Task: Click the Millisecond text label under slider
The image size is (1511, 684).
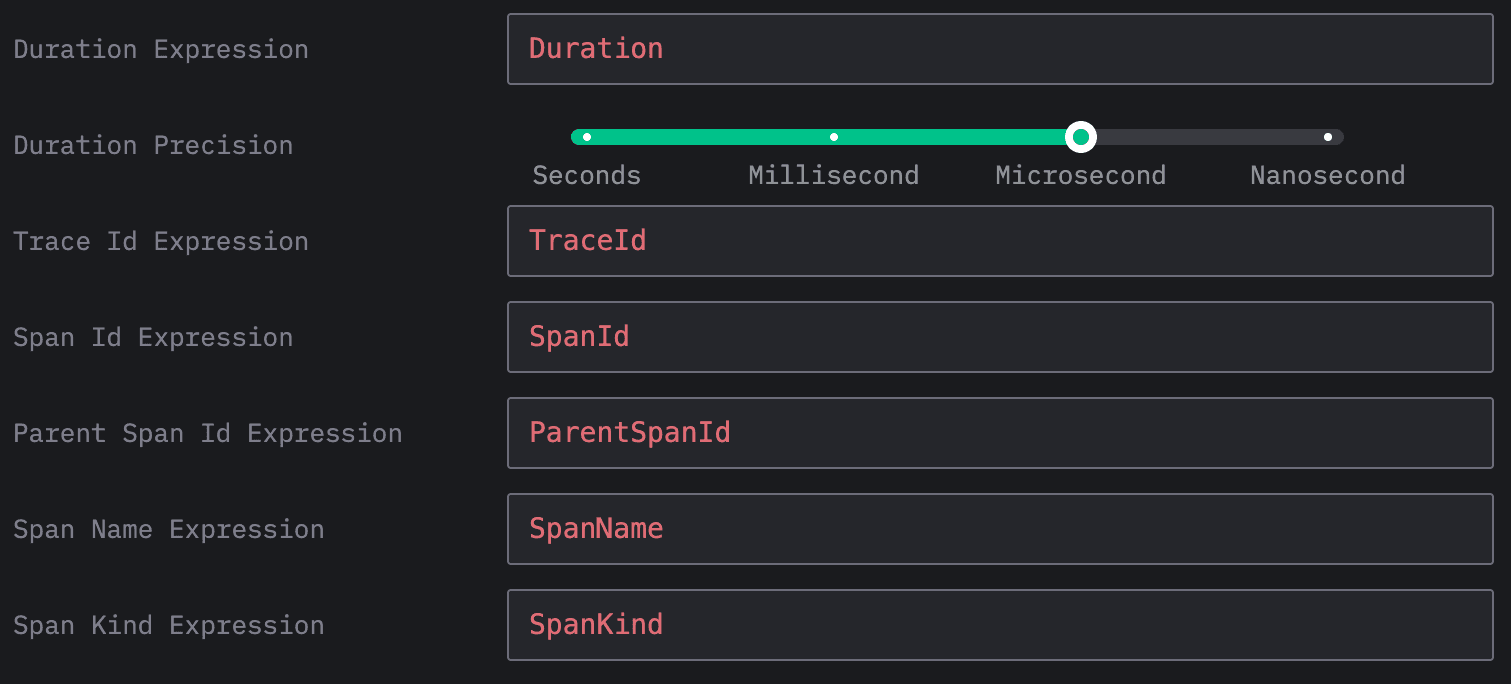Action: (x=834, y=176)
